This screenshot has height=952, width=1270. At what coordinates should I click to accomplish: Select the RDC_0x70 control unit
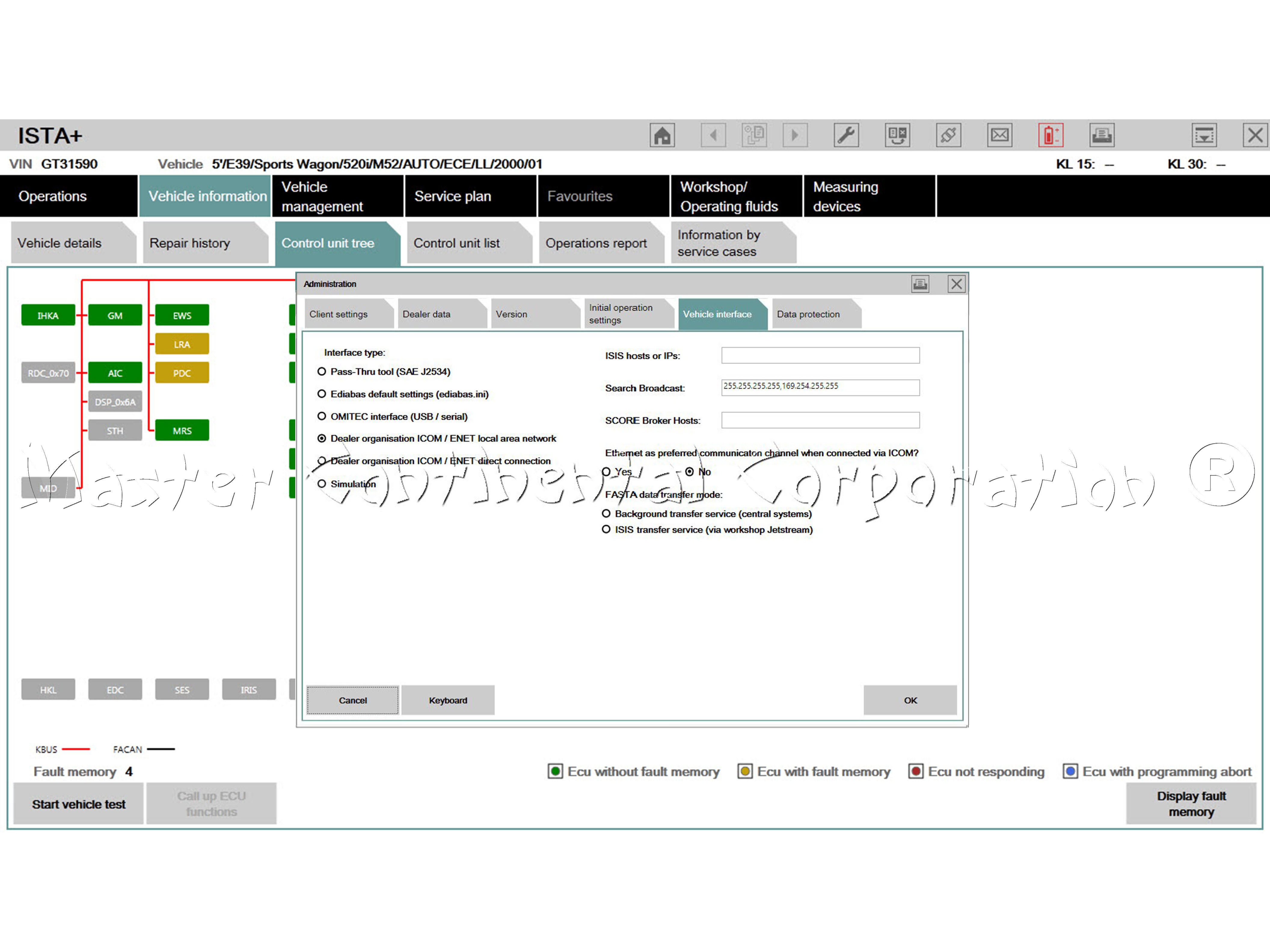pos(48,372)
